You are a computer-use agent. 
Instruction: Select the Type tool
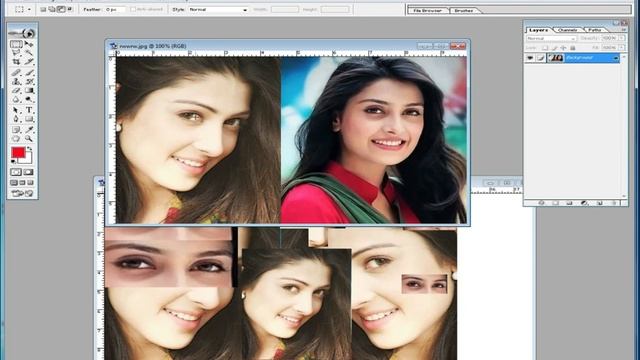29,110
